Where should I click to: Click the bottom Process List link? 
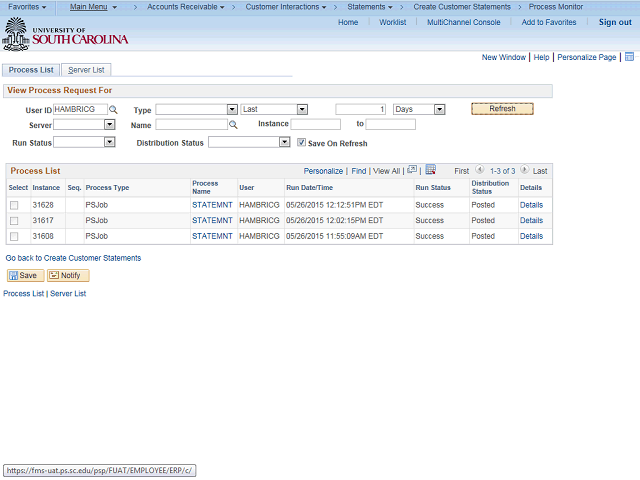pyautogui.click(x=24, y=293)
